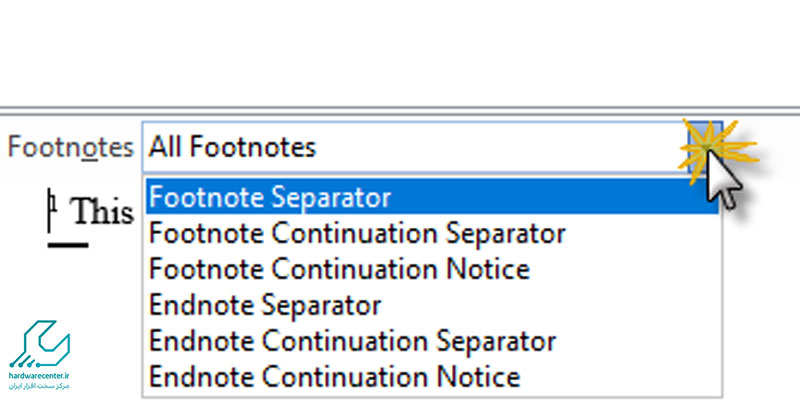Click the hardwarecenter wrench logo icon
Viewport: 800px width, 400px height.
[40, 344]
